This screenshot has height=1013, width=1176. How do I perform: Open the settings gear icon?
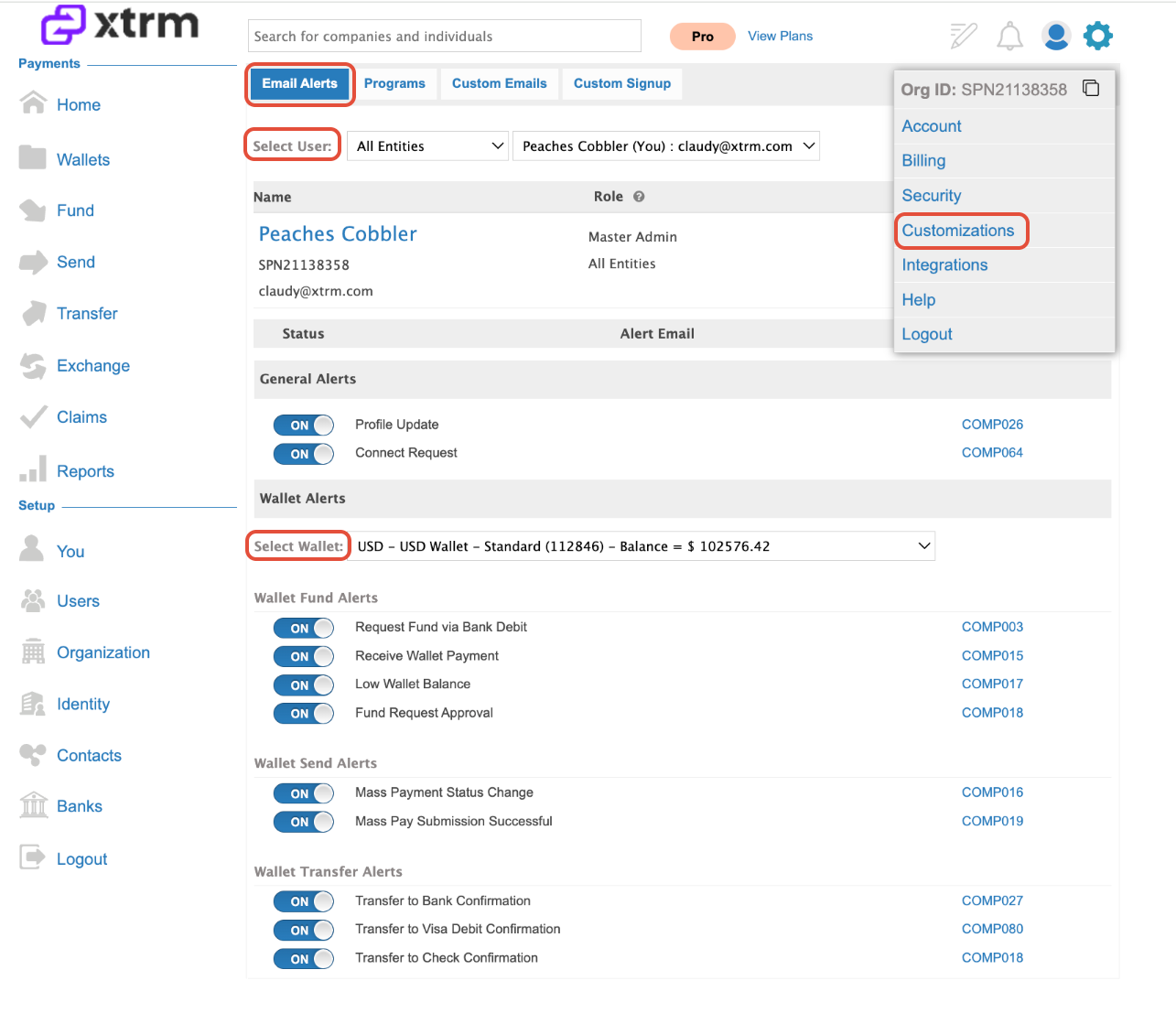click(1098, 36)
